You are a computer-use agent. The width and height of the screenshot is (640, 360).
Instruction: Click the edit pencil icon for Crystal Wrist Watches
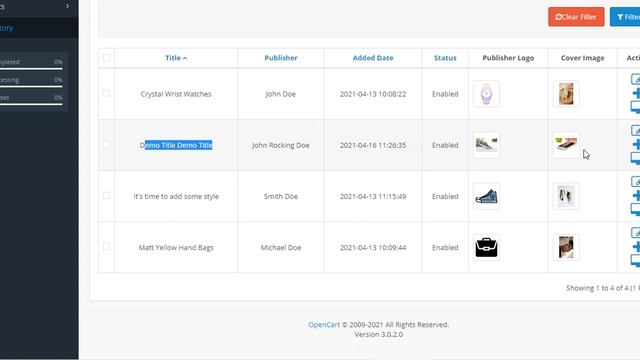coord(636,79)
